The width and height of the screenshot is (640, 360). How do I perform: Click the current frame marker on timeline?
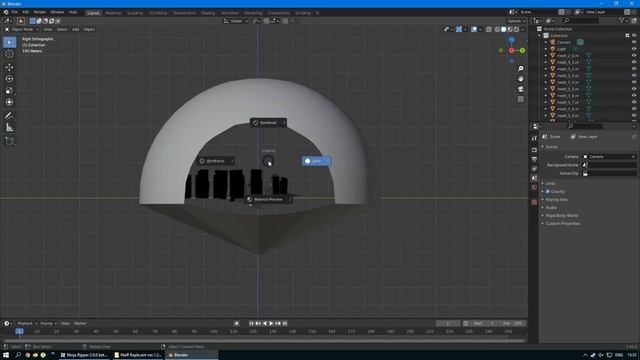[19, 331]
